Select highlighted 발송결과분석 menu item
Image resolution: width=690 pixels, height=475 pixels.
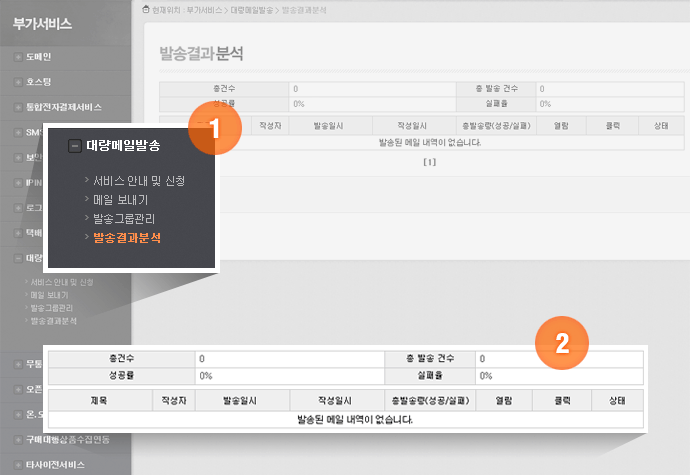pyautogui.click(x=126, y=238)
